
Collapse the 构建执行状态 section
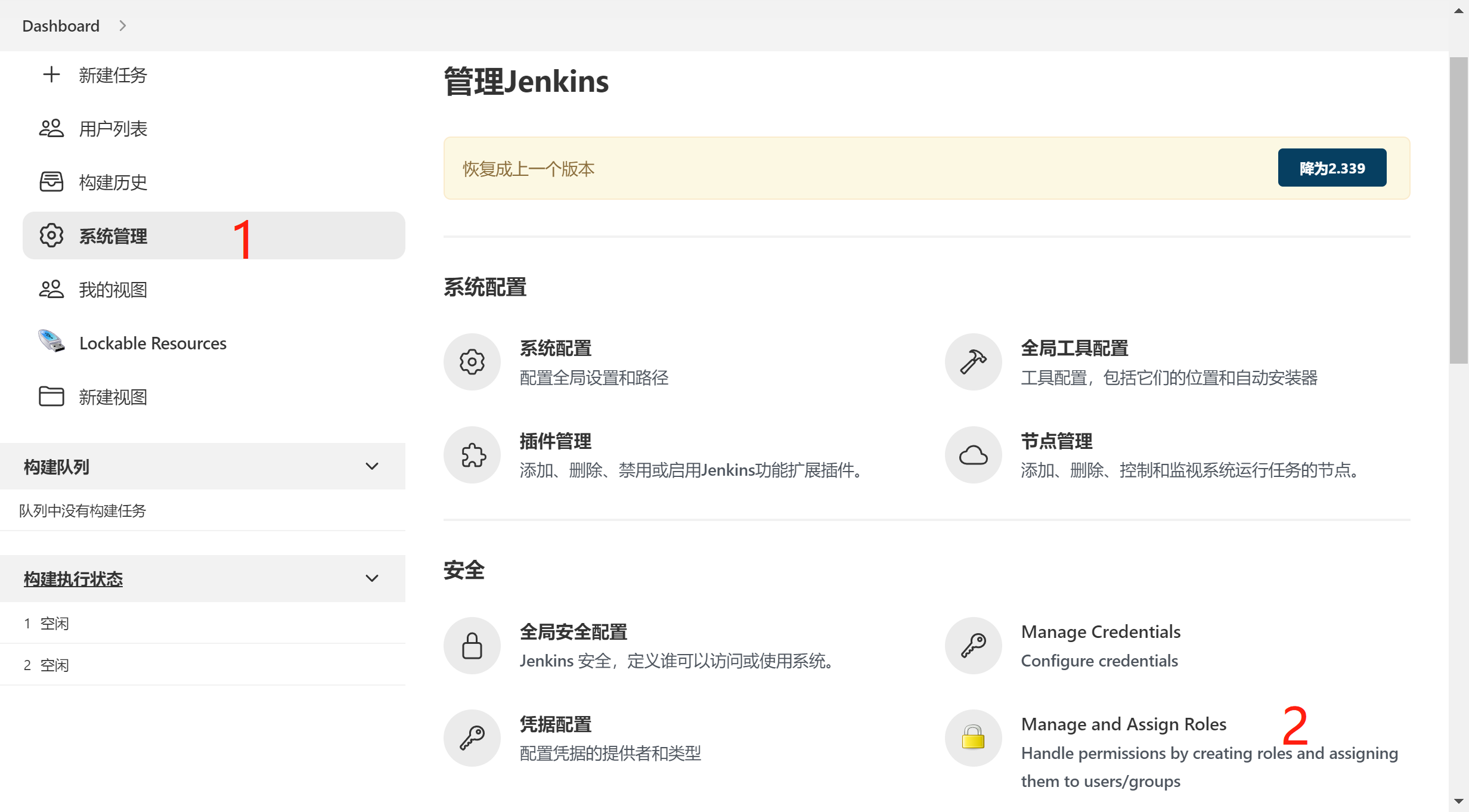coord(372,578)
